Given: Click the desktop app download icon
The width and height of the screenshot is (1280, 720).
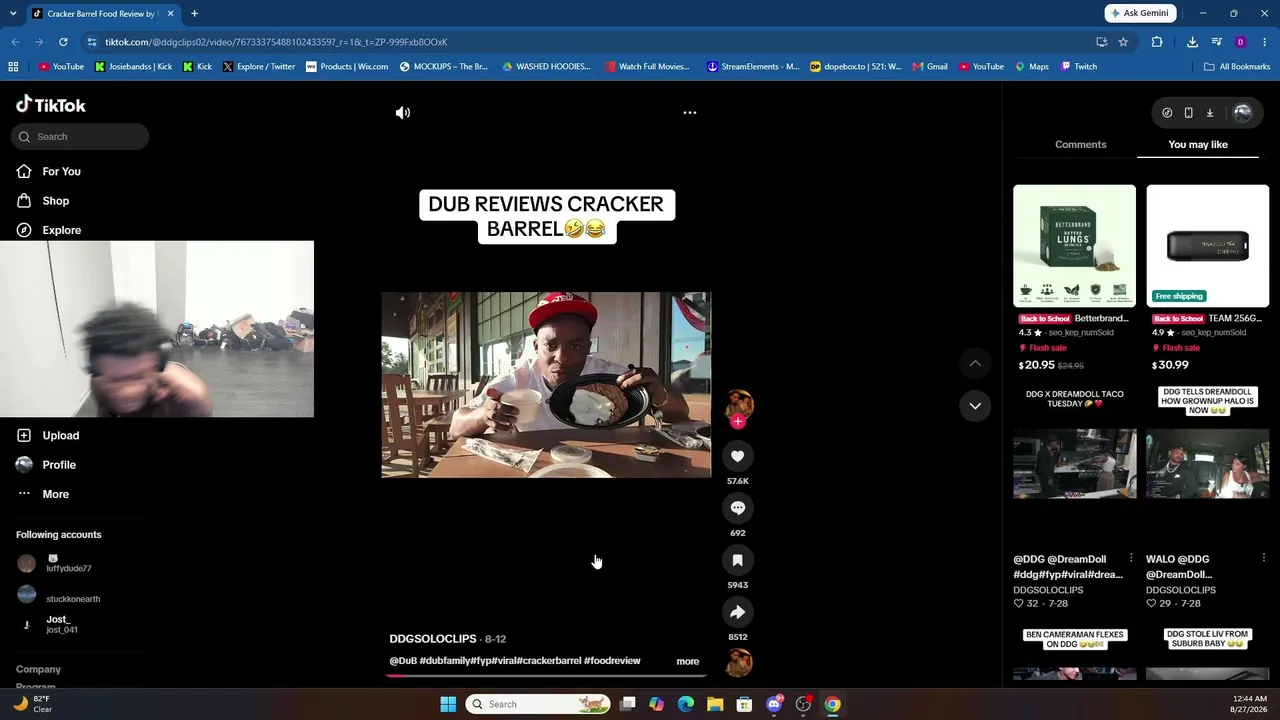Looking at the screenshot, I should pos(1209,113).
